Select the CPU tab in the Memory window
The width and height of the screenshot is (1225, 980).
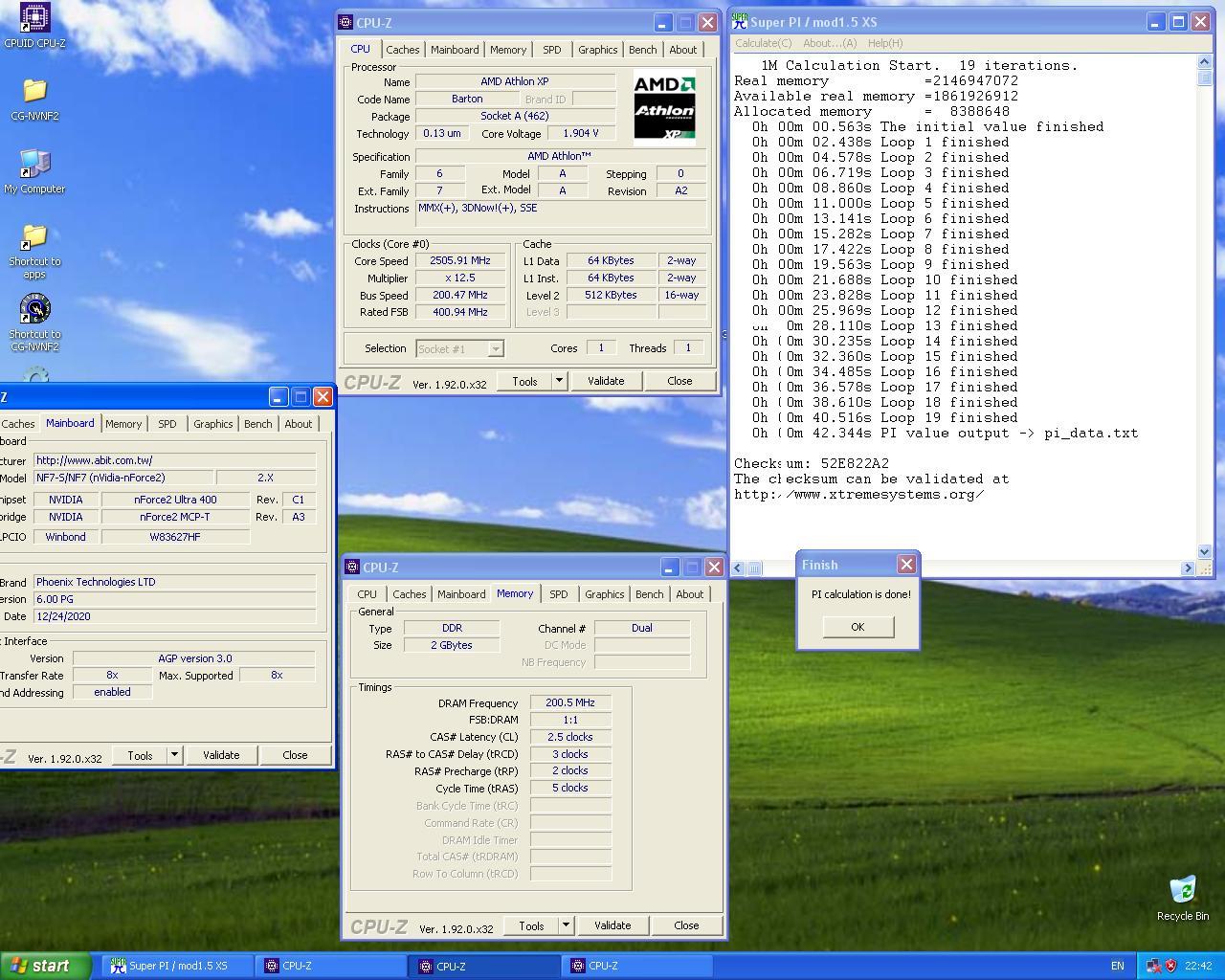tap(367, 594)
